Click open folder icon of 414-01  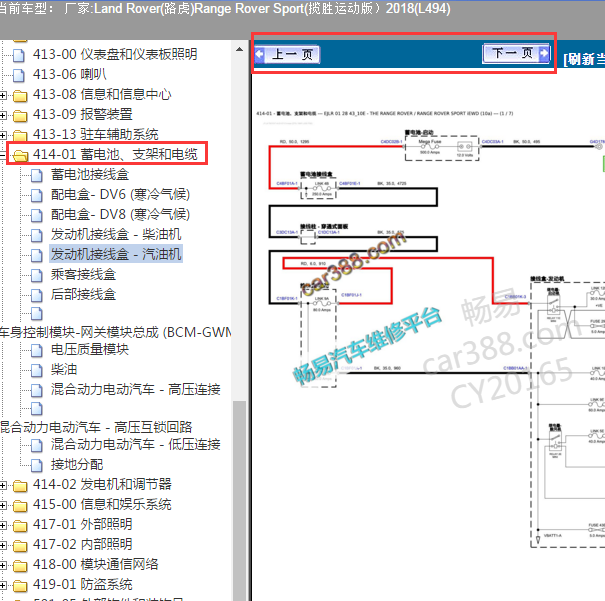click(x=20, y=156)
